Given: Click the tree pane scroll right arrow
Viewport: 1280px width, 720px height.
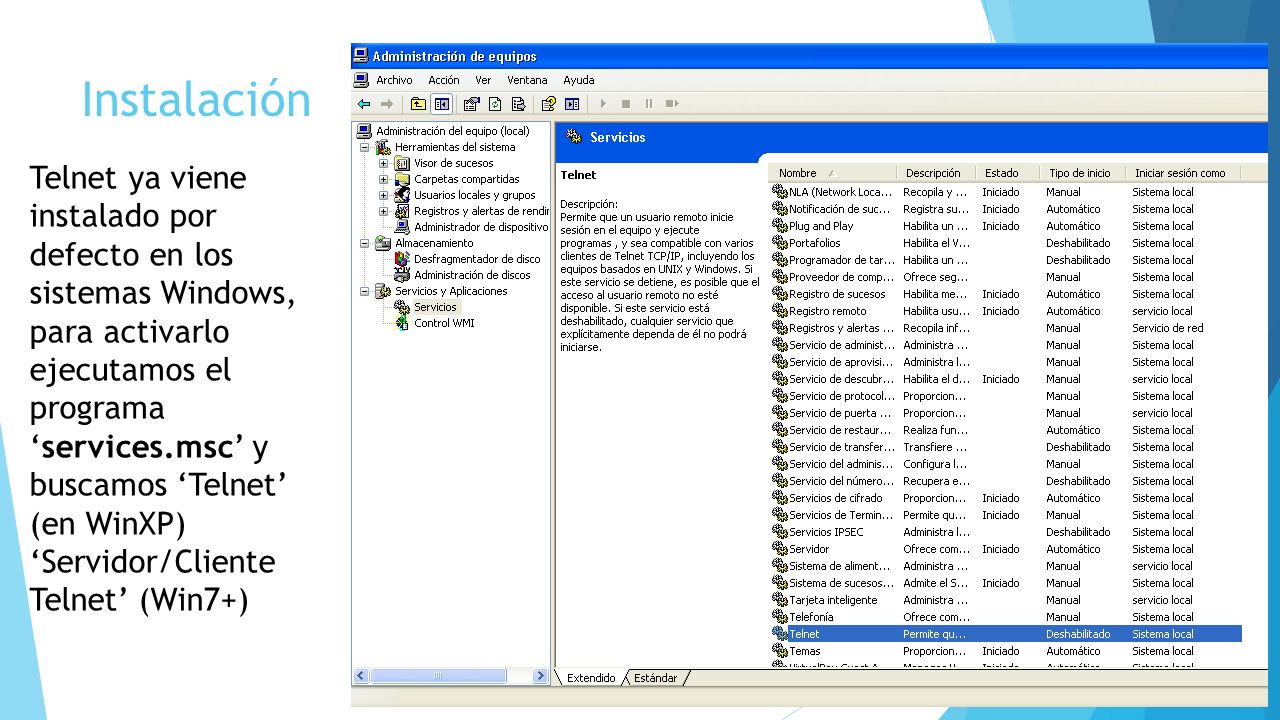Looking at the screenshot, I should 541,676.
